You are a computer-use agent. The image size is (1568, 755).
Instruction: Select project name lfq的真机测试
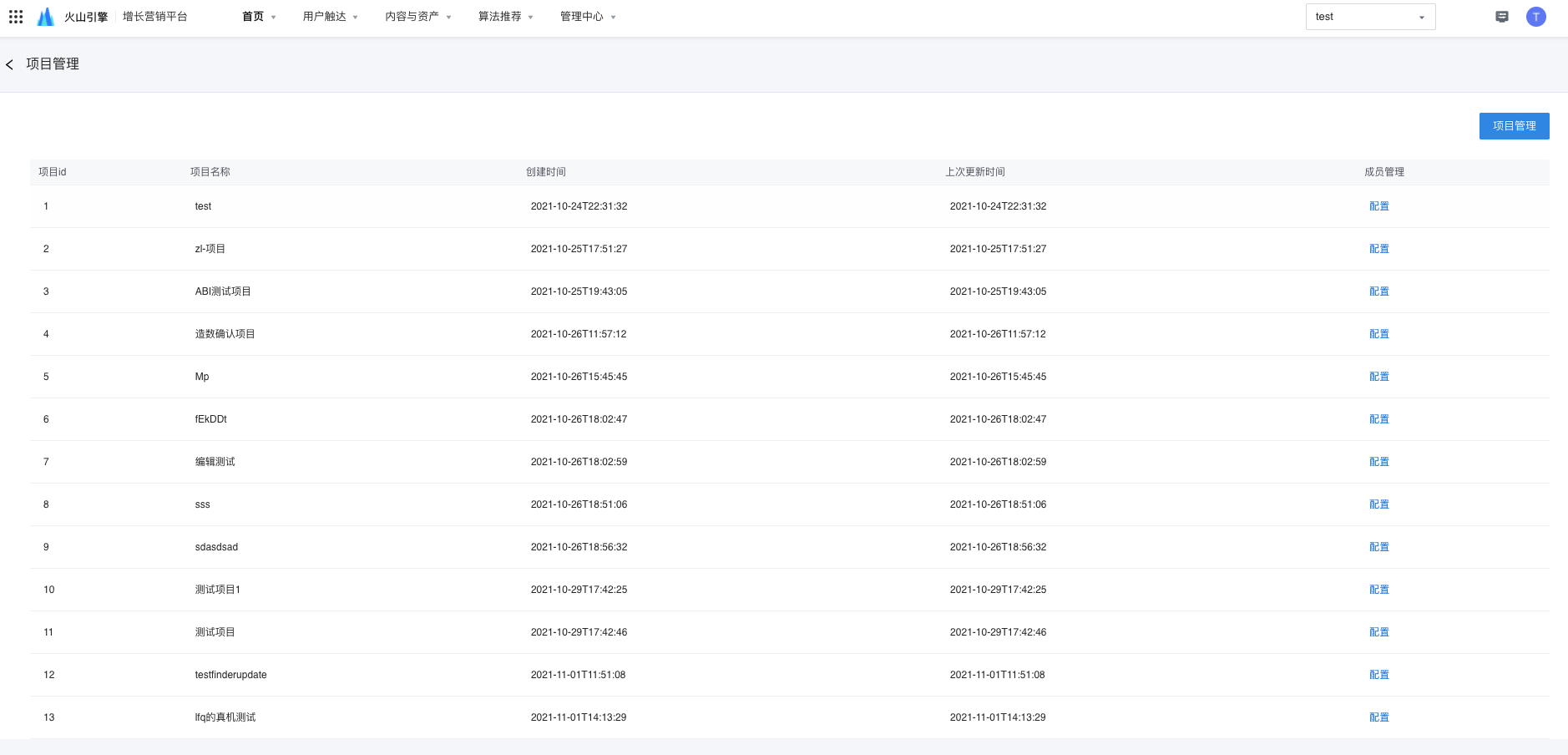point(225,717)
